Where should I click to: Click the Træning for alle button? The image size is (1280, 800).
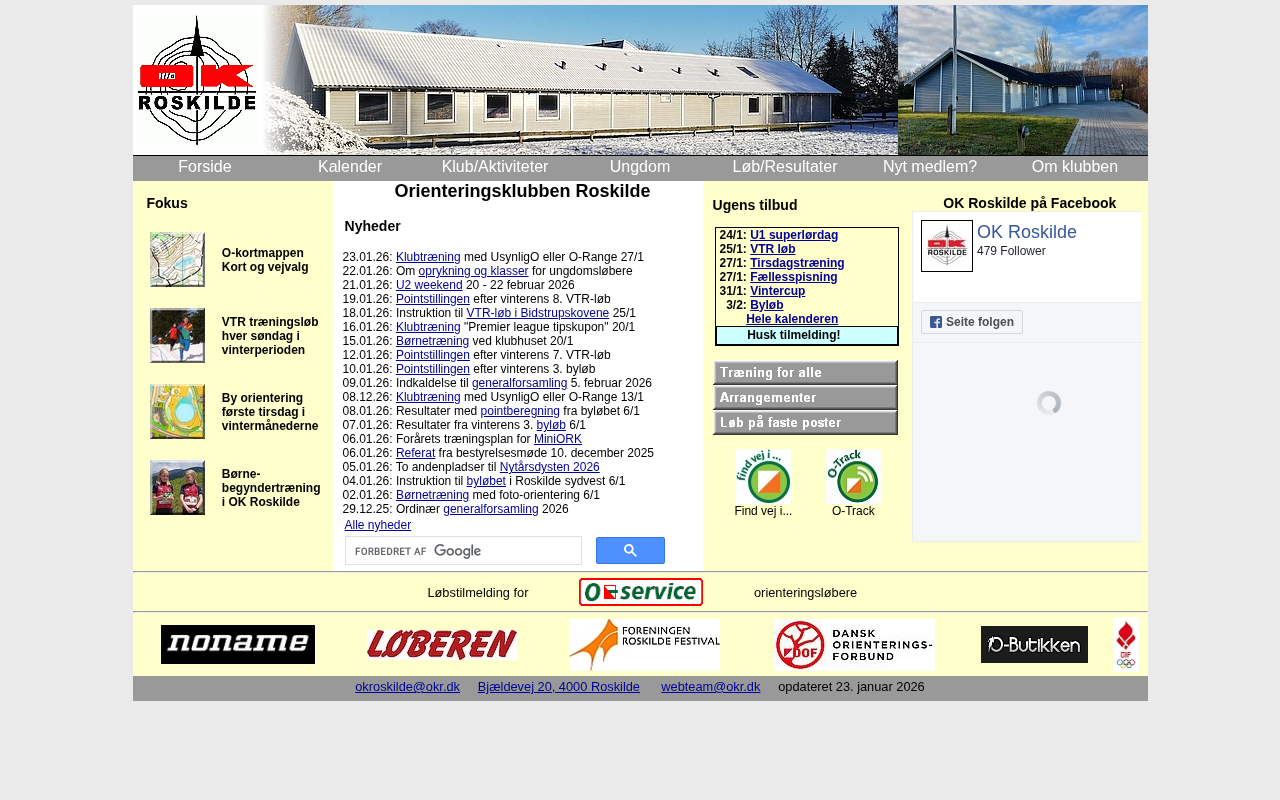pos(805,373)
